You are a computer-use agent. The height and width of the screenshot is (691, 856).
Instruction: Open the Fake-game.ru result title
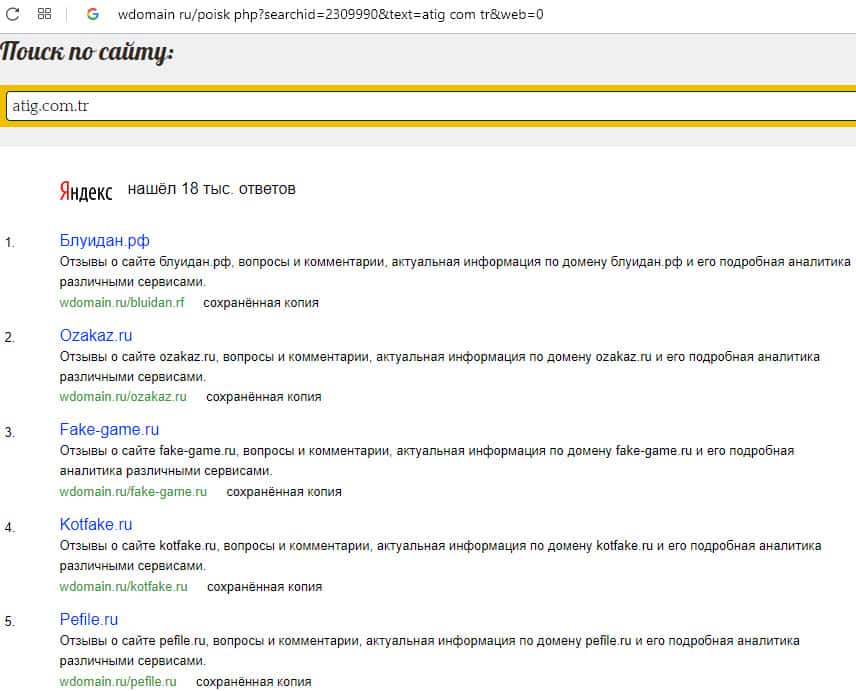click(x=109, y=430)
